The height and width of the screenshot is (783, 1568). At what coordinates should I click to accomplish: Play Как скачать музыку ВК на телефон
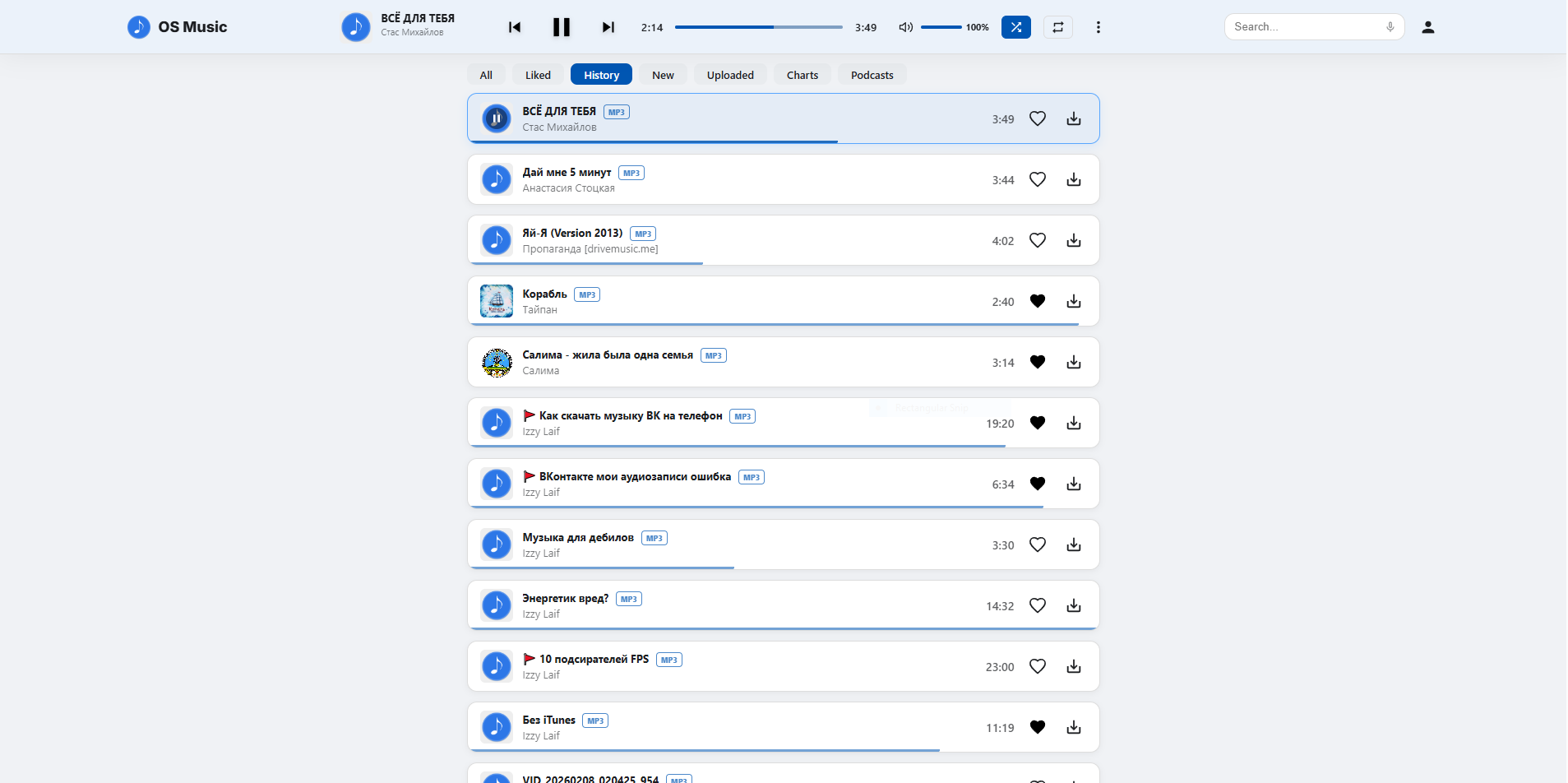(497, 423)
